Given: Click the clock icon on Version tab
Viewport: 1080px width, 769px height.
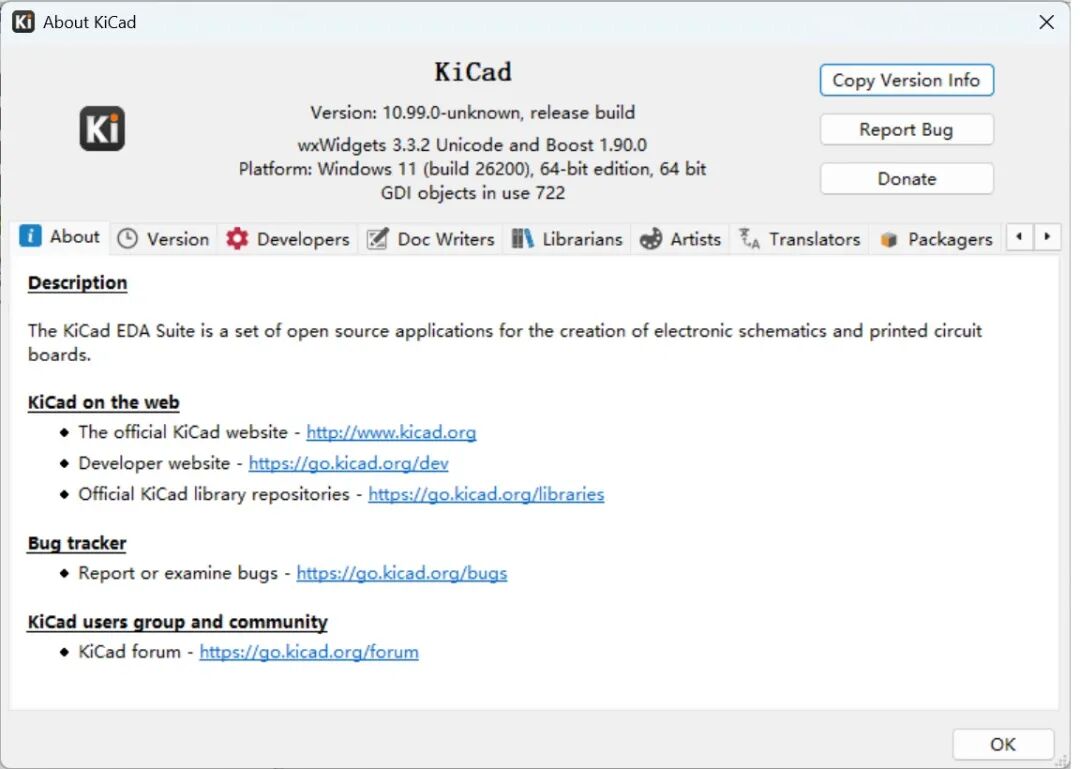Looking at the screenshot, I should click(127, 239).
